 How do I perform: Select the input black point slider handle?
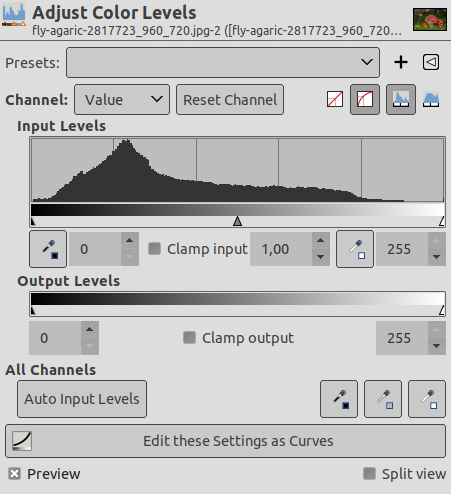(33, 221)
